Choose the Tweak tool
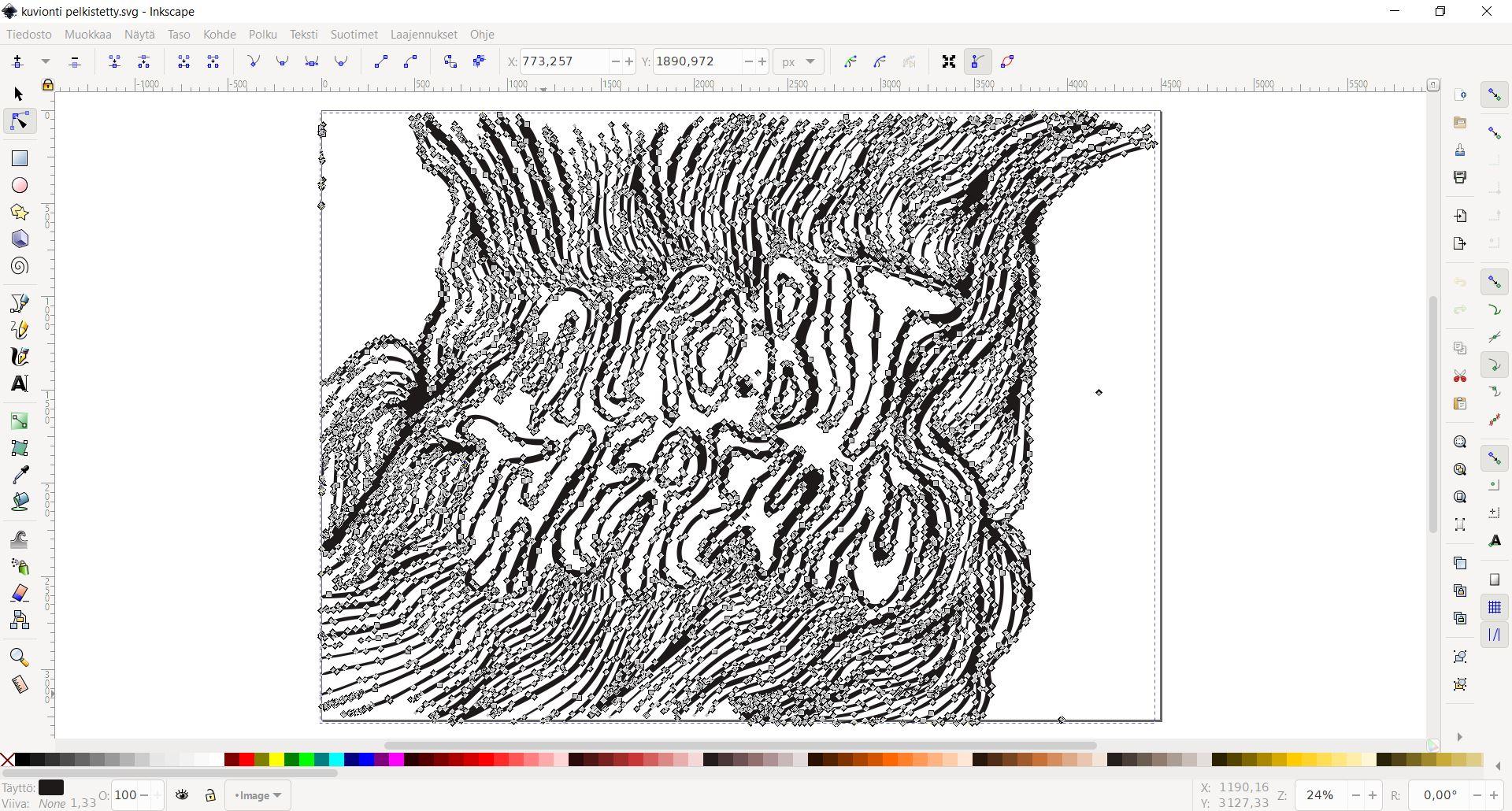 (x=19, y=539)
